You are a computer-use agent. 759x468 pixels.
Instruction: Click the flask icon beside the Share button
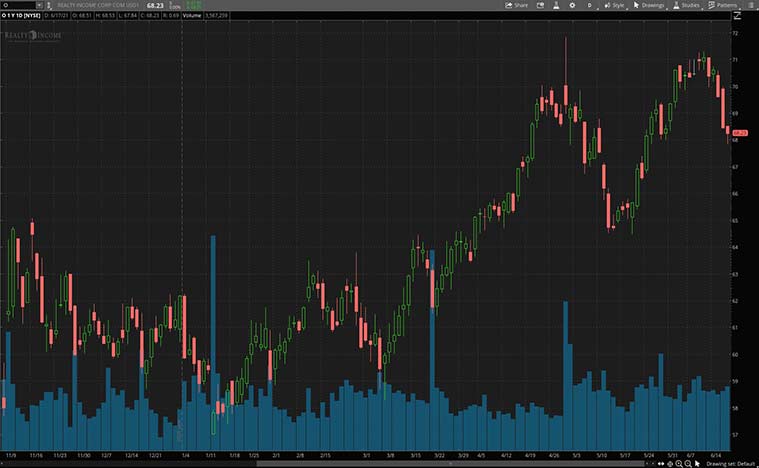(558, 5)
